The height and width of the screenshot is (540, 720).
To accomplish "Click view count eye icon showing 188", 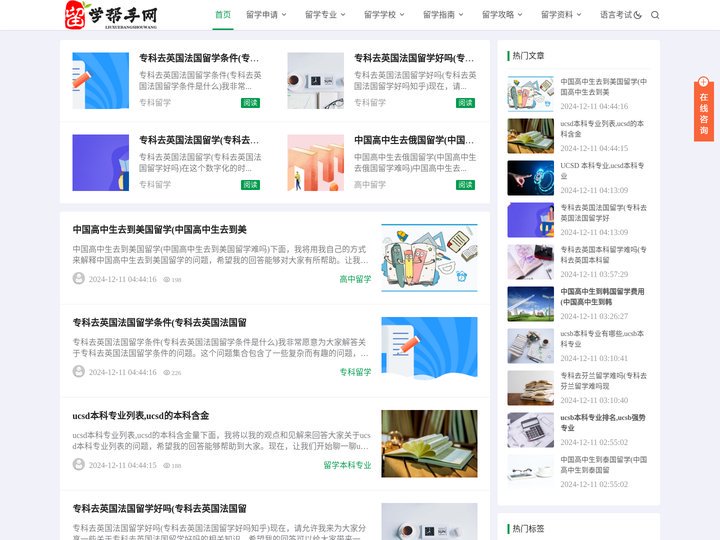I will click(x=167, y=465).
